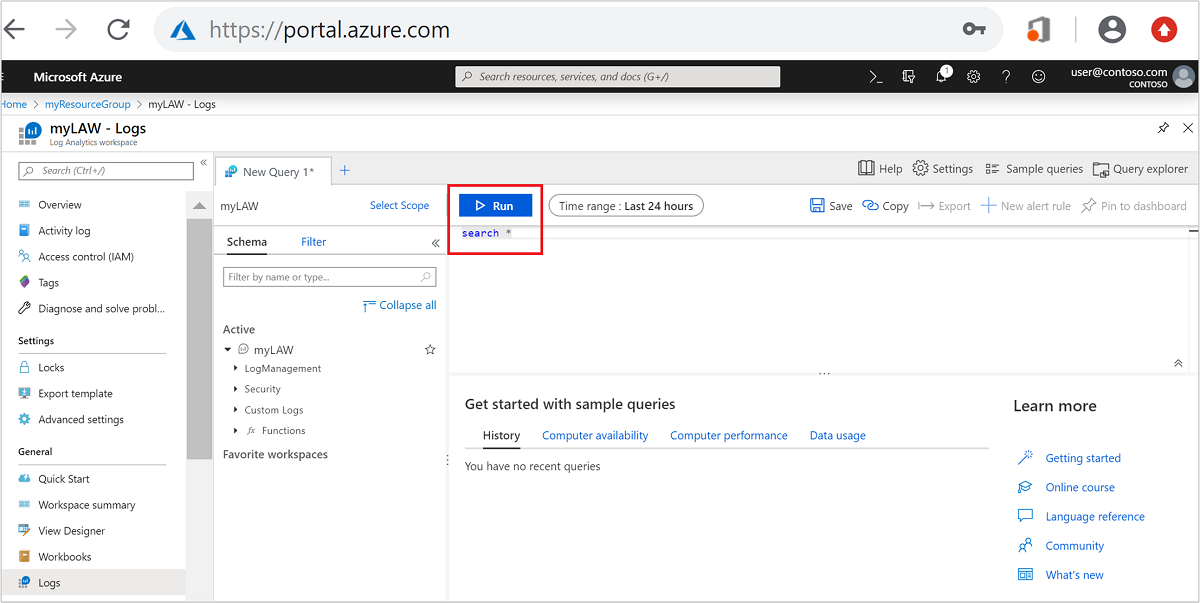
Task: Click the top search resources box
Action: [617, 77]
